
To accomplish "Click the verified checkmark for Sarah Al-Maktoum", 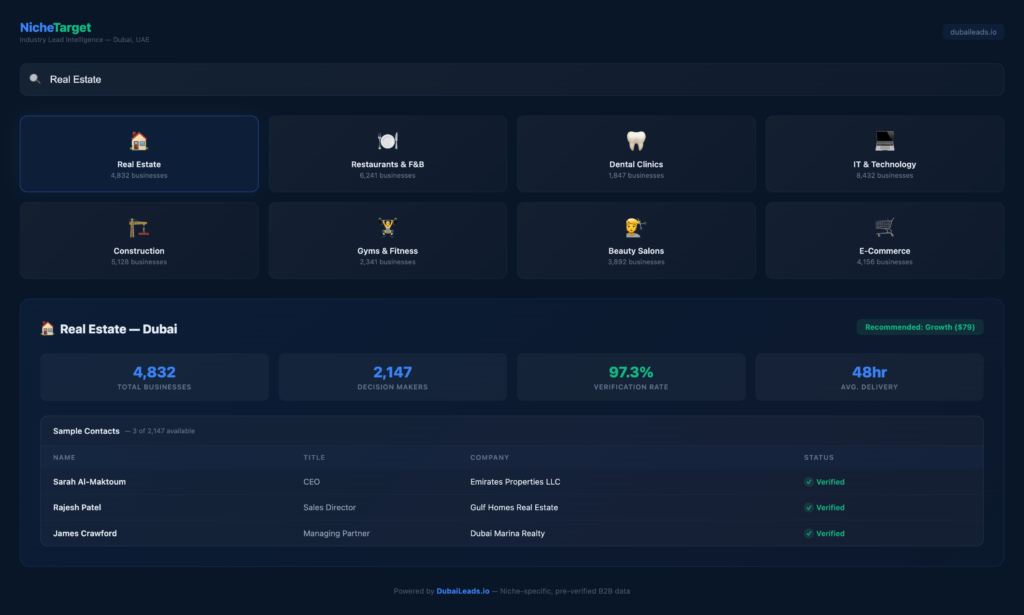I will pyautogui.click(x=809, y=482).
